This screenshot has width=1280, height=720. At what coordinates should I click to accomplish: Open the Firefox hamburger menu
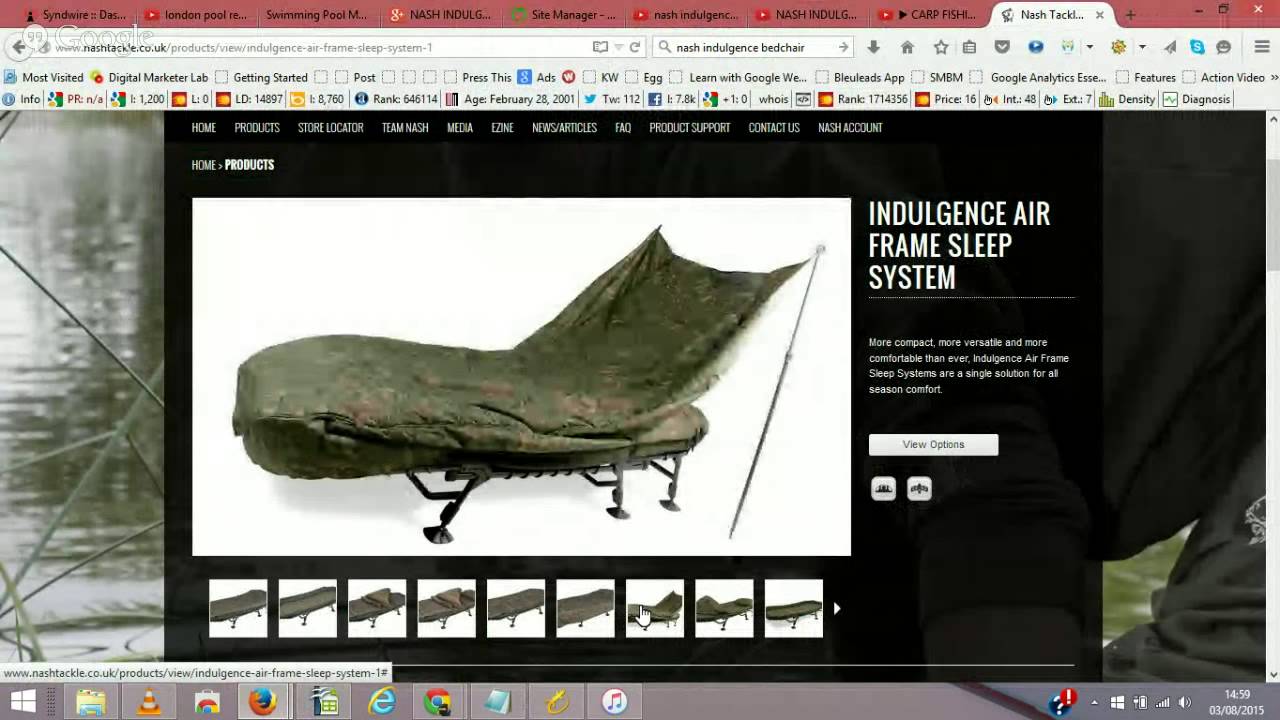pyautogui.click(x=1262, y=47)
